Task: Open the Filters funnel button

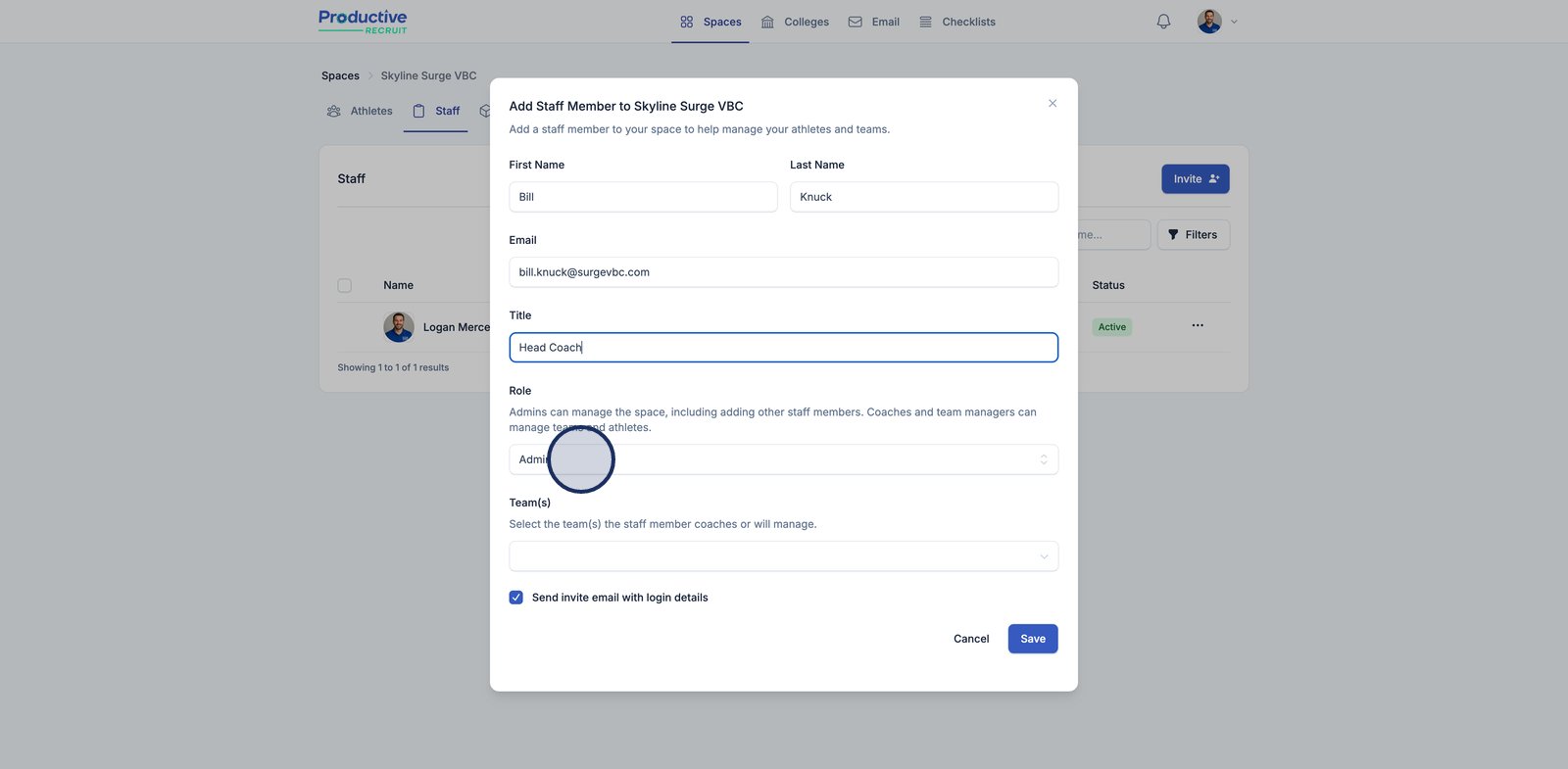Action: (1193, 235)
